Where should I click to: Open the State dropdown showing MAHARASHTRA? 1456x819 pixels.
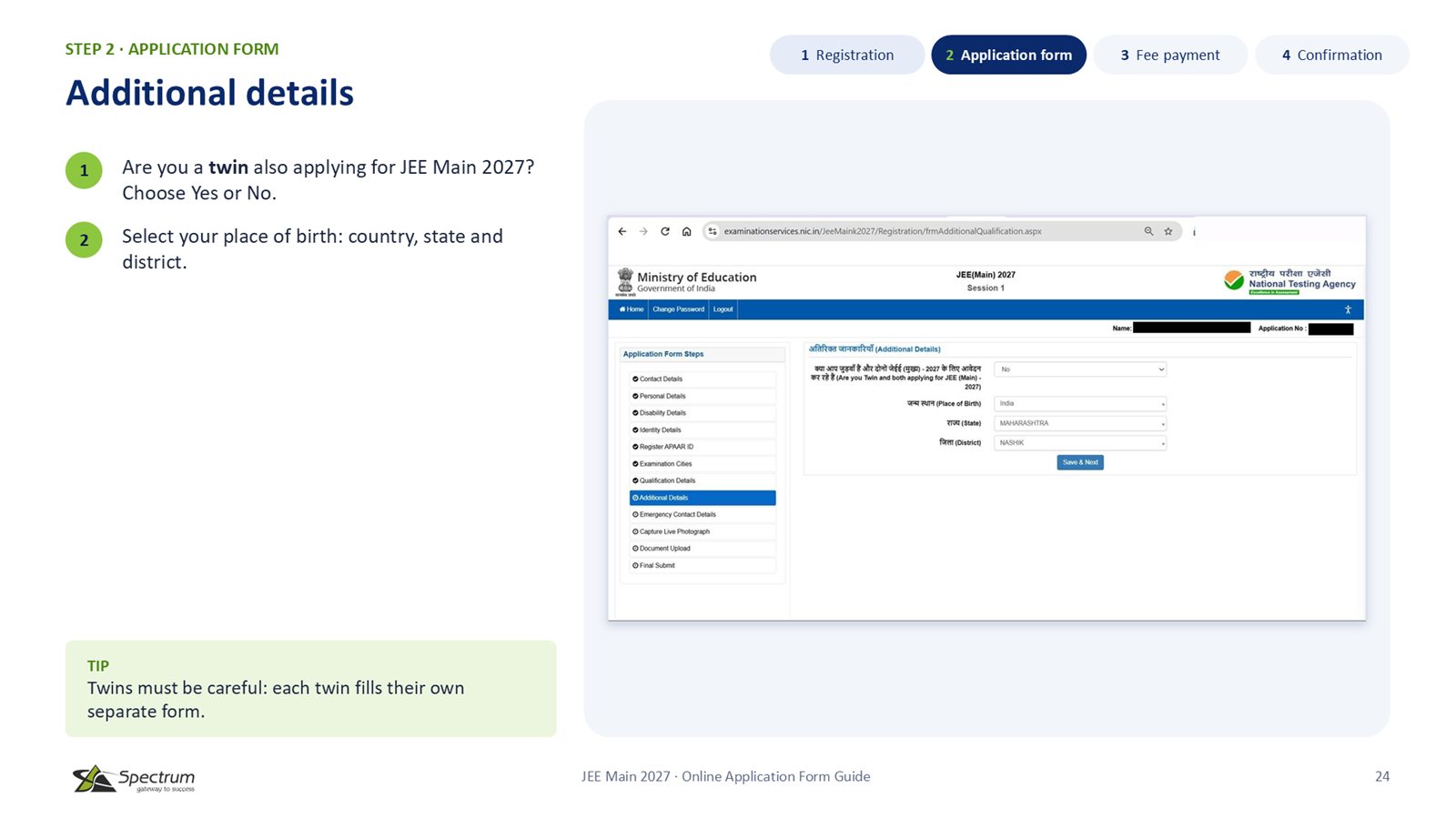[1080, 423]
